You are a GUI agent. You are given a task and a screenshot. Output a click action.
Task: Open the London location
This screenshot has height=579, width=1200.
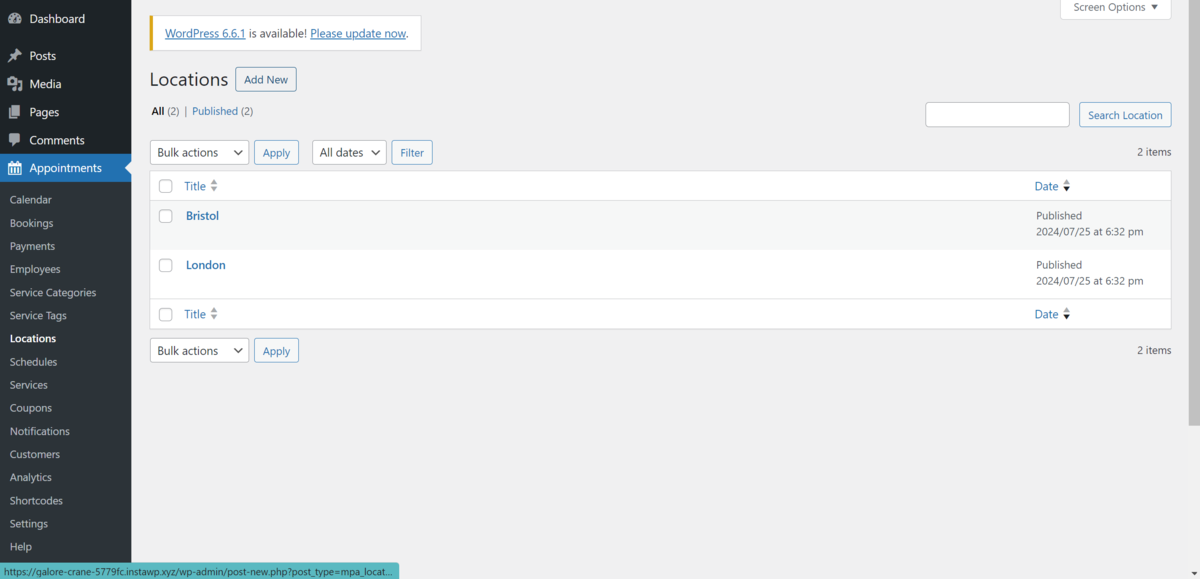[206, 265]
